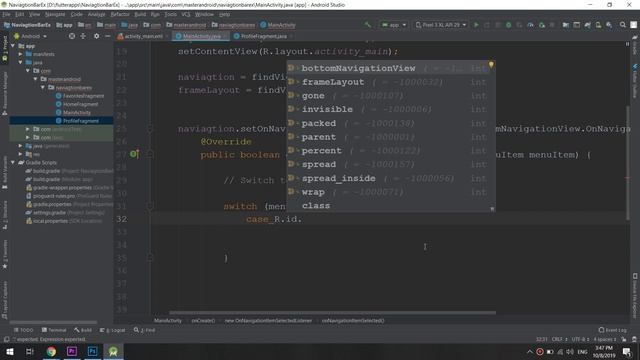
Task: Open Windows Start menu
Action: [9, 351]
